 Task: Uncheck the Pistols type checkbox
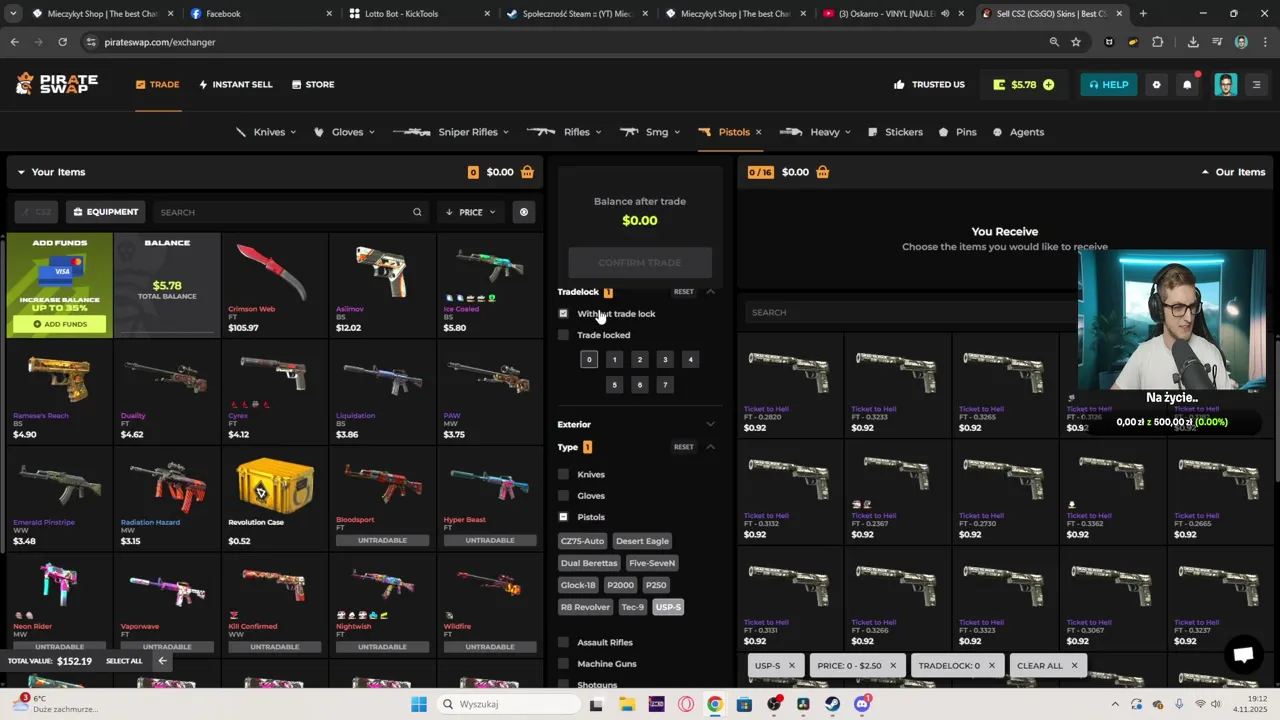pyautogui.click(x=563, y=517)
